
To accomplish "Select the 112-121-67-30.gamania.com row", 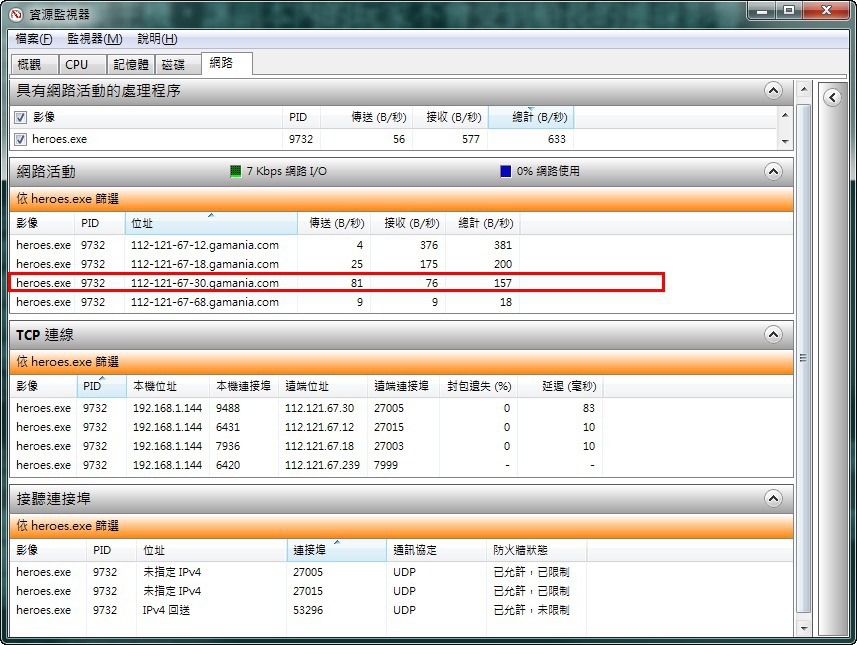I will [x=265, y=283].
